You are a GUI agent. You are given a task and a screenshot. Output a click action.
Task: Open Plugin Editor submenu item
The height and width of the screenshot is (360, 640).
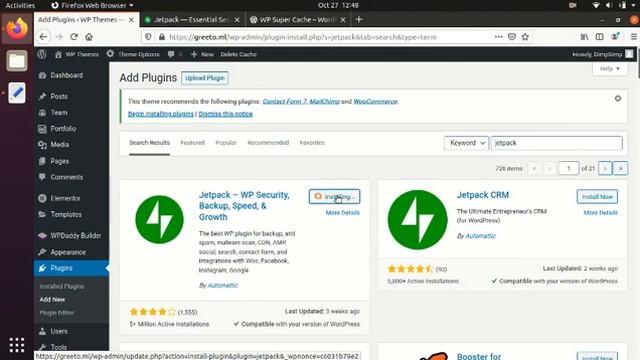pyautogui.click(x=57, y=313)
